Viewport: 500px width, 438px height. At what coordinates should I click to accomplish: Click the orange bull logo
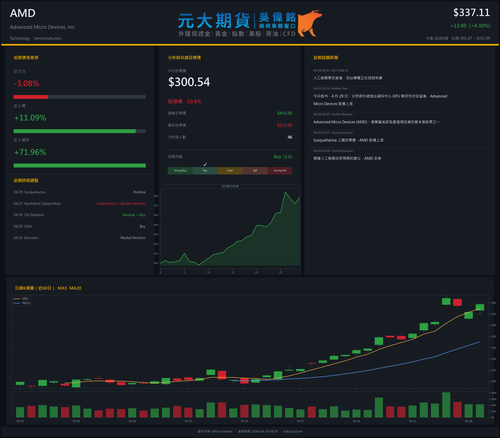coord(309,23)
